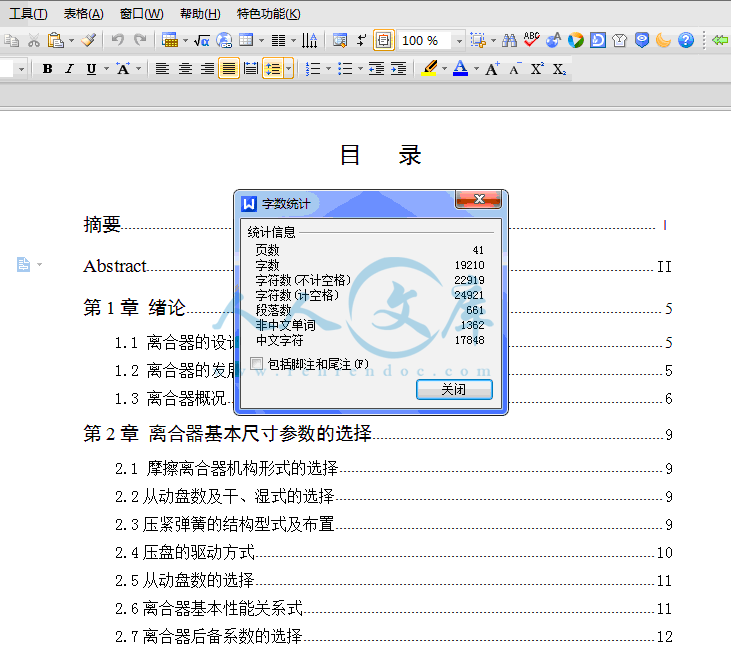Increase the font size with A+
The image size is (731, 656).
pyautogui.click(x=492, y=69)
